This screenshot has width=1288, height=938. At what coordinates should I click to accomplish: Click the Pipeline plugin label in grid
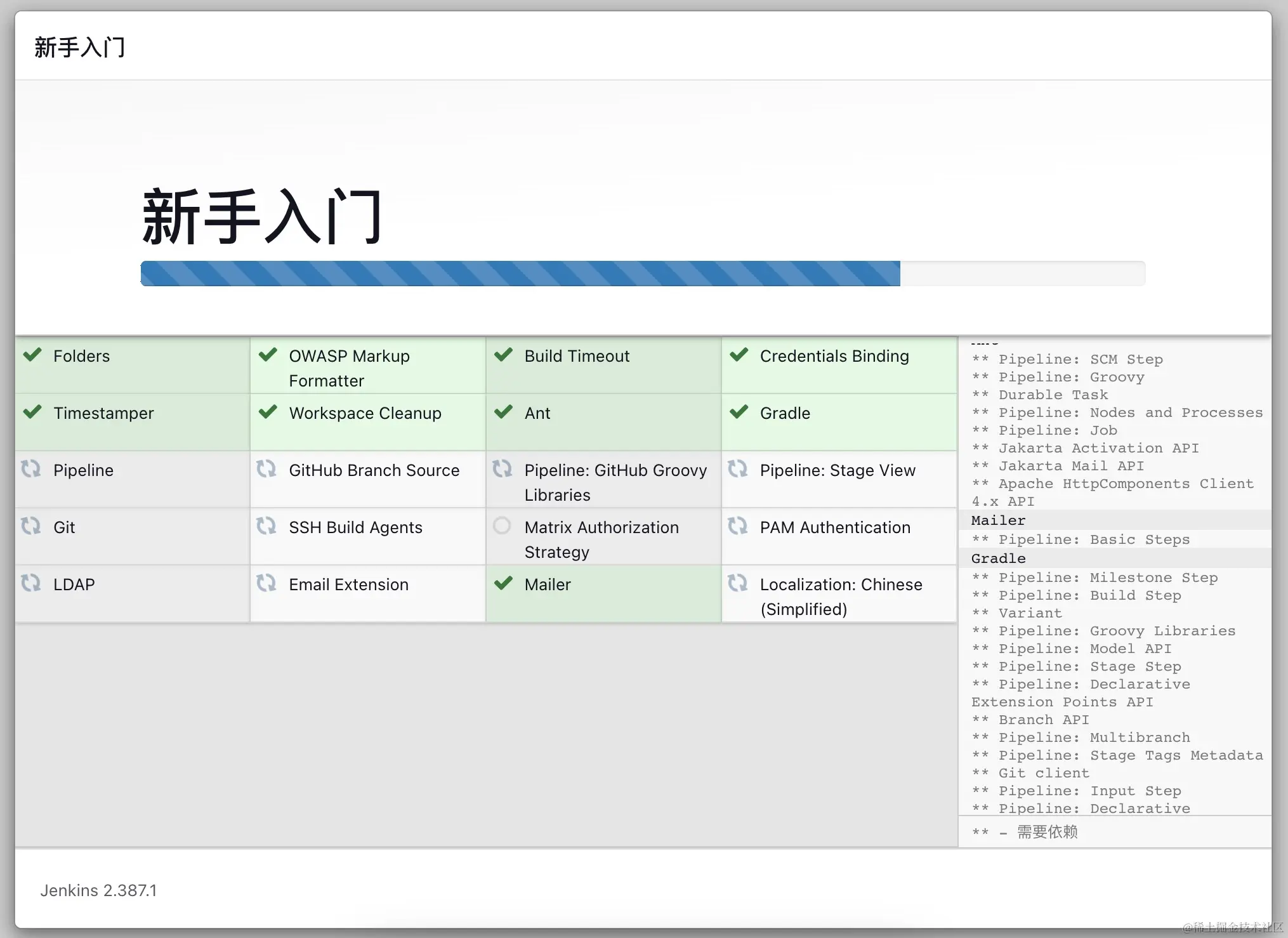tap(83, 470)
